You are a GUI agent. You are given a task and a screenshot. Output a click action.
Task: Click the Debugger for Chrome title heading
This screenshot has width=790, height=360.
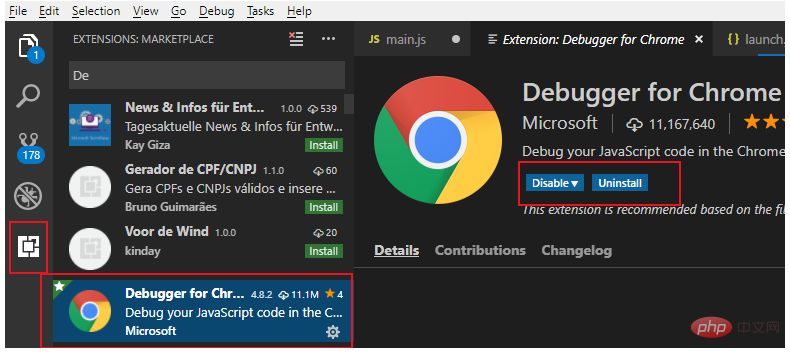(651, 92)
